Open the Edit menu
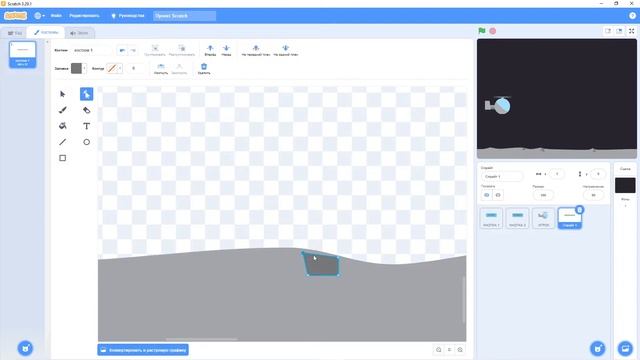The width and height of the screenshot is (640, 360). click(84, 16)
